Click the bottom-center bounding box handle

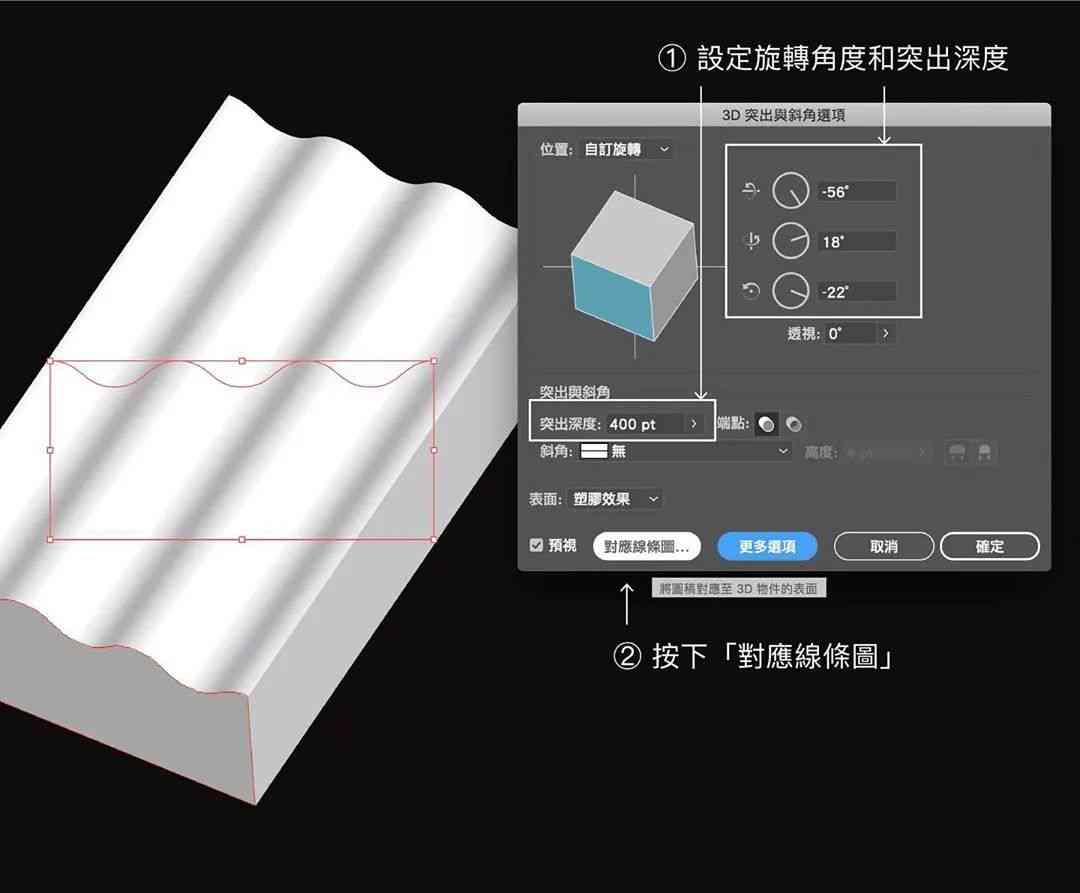[x=242, y=540]
